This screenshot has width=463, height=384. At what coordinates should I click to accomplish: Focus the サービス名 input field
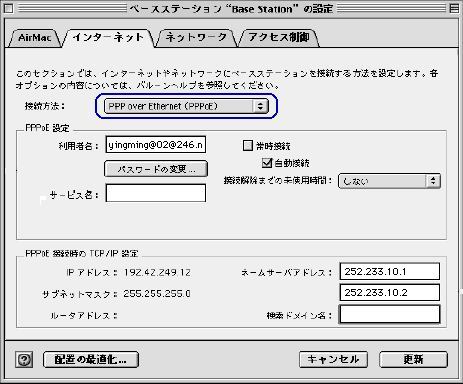[156, 193]
